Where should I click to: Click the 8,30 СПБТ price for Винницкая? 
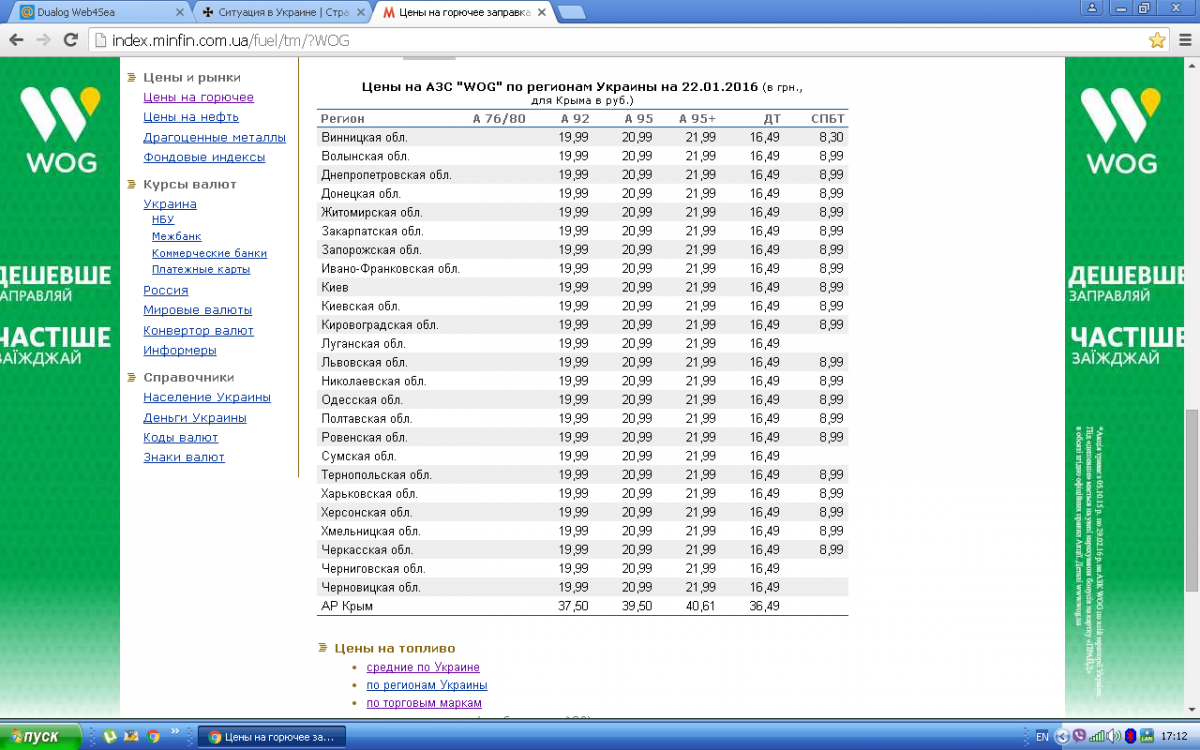pos(831,137)
